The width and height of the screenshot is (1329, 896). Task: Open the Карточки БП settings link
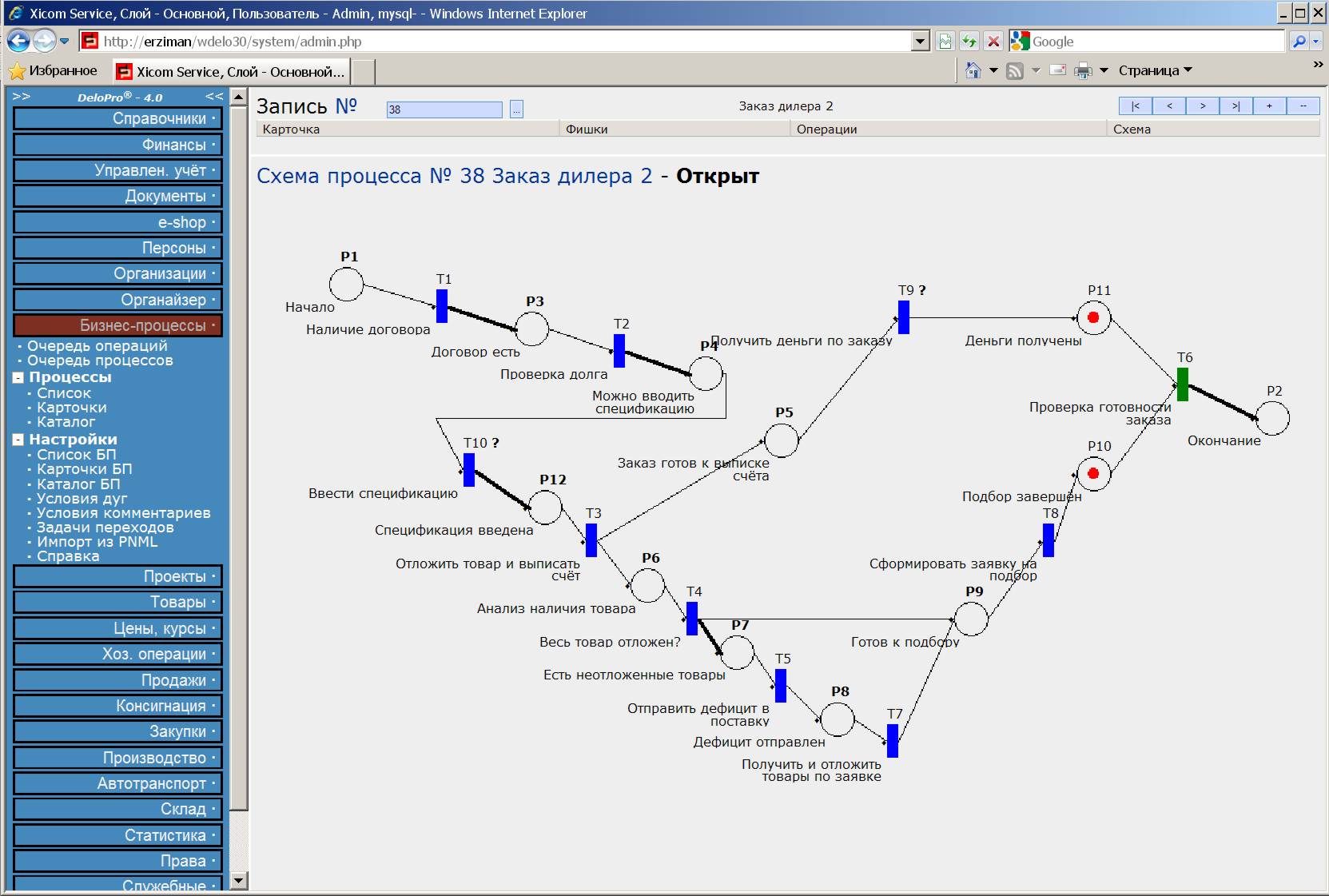(x=85, y=469)
